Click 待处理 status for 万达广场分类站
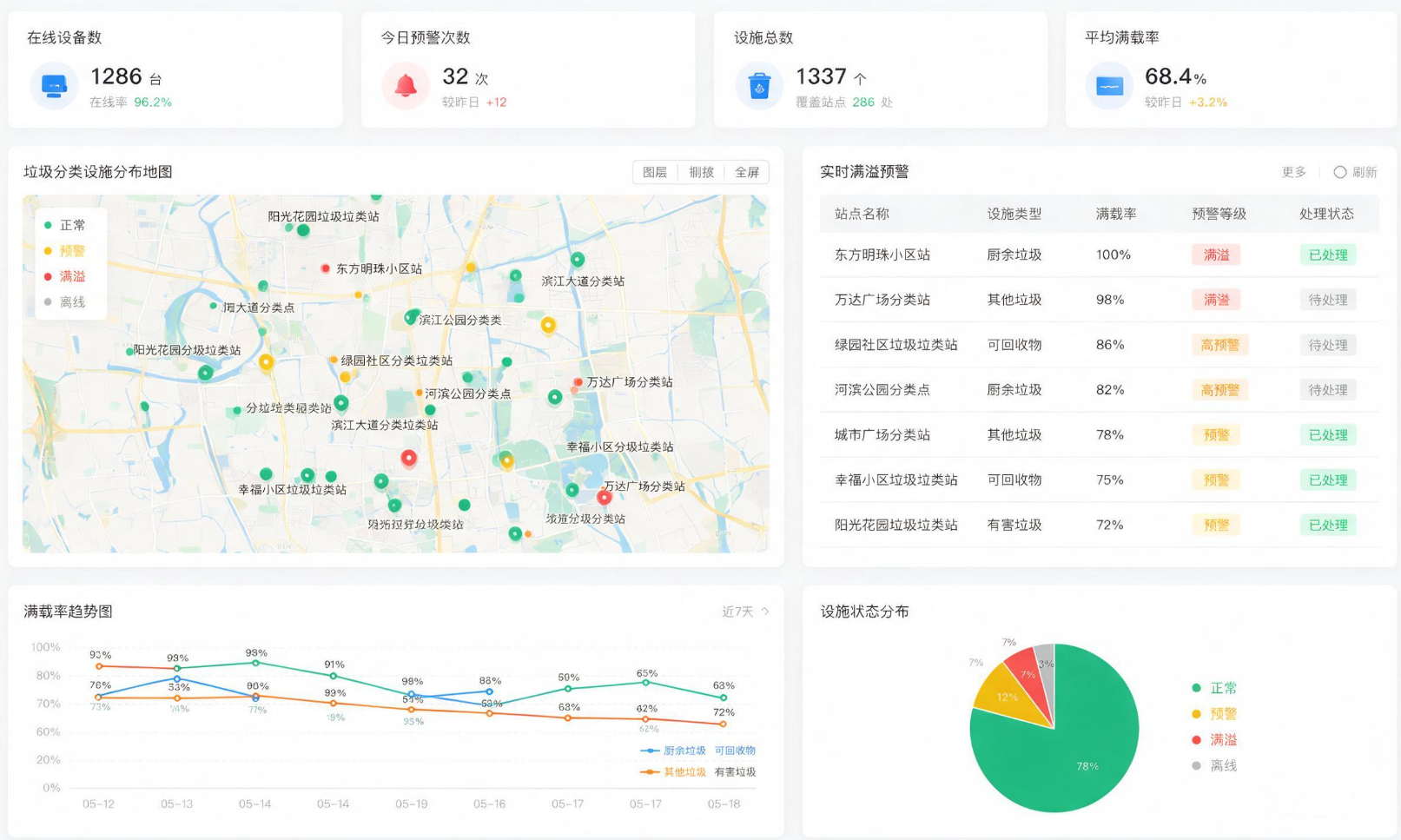Image resolution: width=1401 pixels, height=840 pixels. point(1328,300)
